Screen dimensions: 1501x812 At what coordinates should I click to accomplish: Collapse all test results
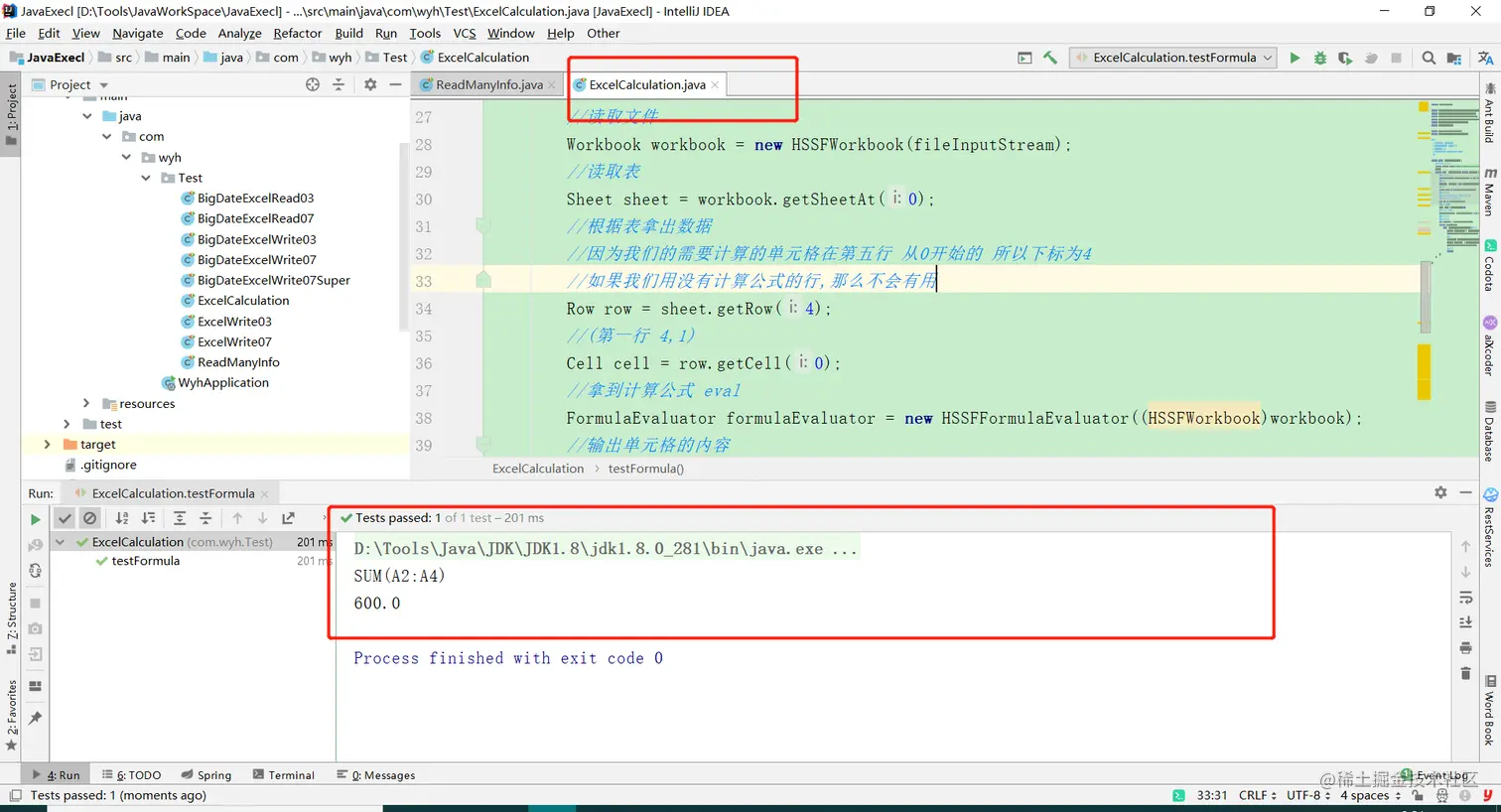pyautogui.click(x=205, y=518)
